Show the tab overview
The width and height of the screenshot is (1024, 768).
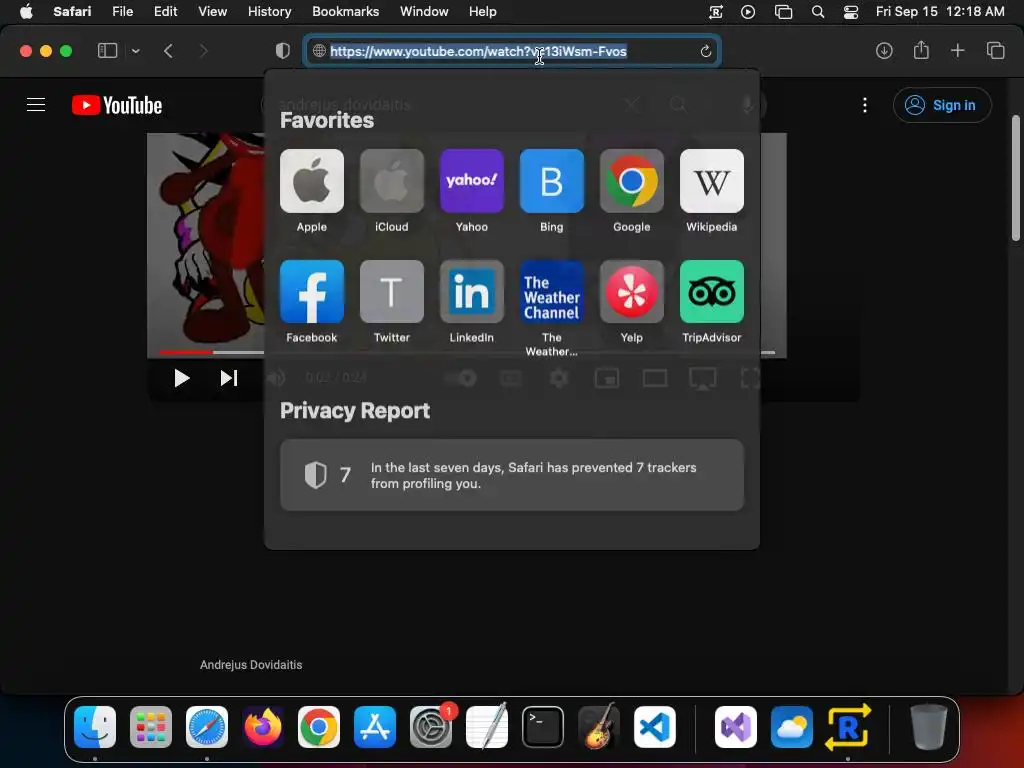[995, 50]
